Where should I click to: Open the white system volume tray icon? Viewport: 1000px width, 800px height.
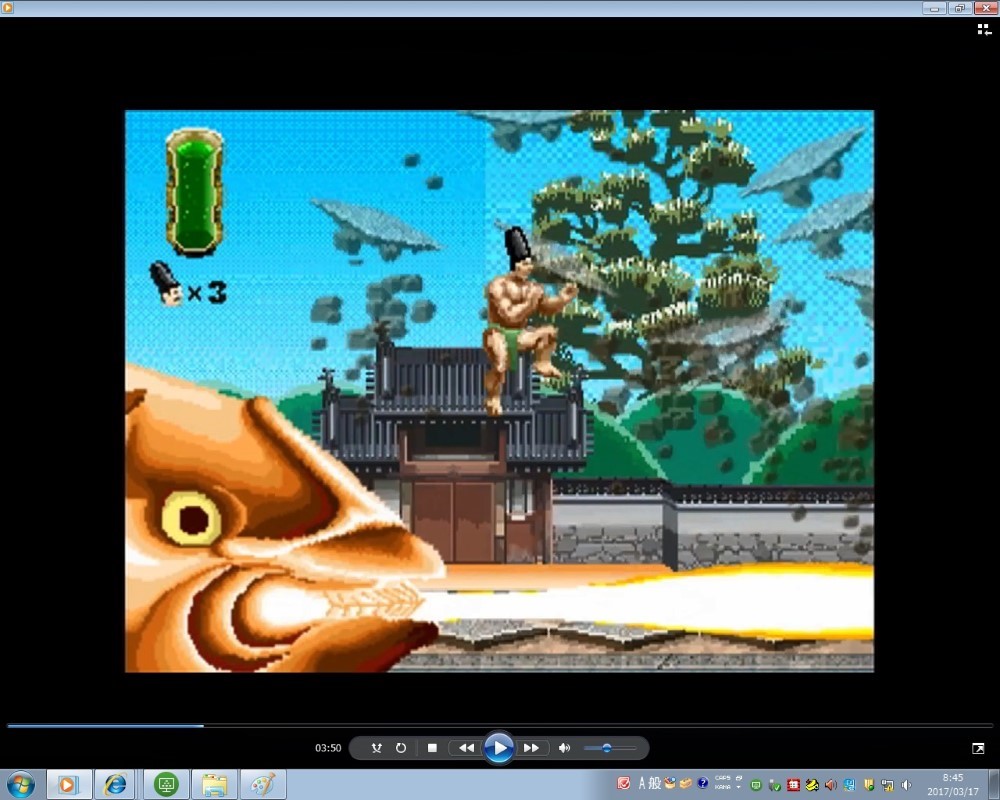906,785
